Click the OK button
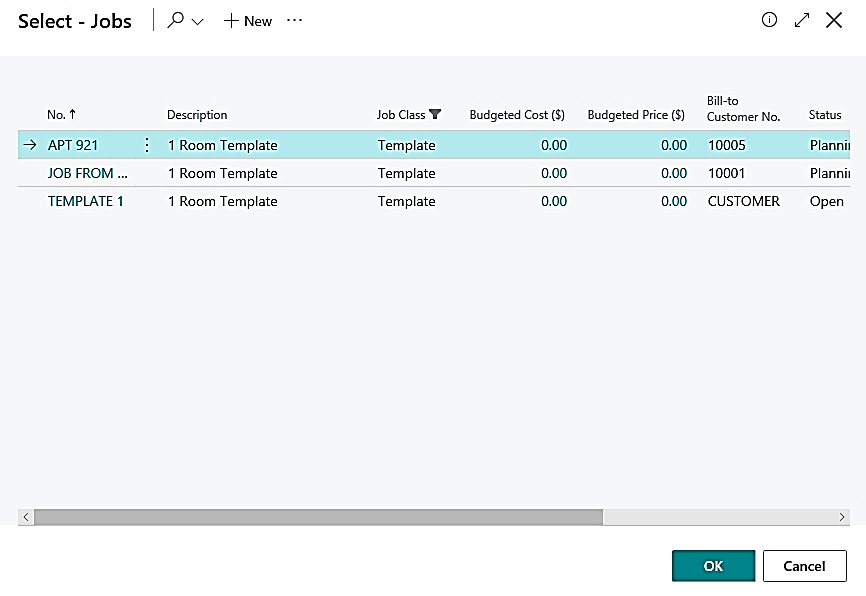The image size is (866, 596). [713, 566]
